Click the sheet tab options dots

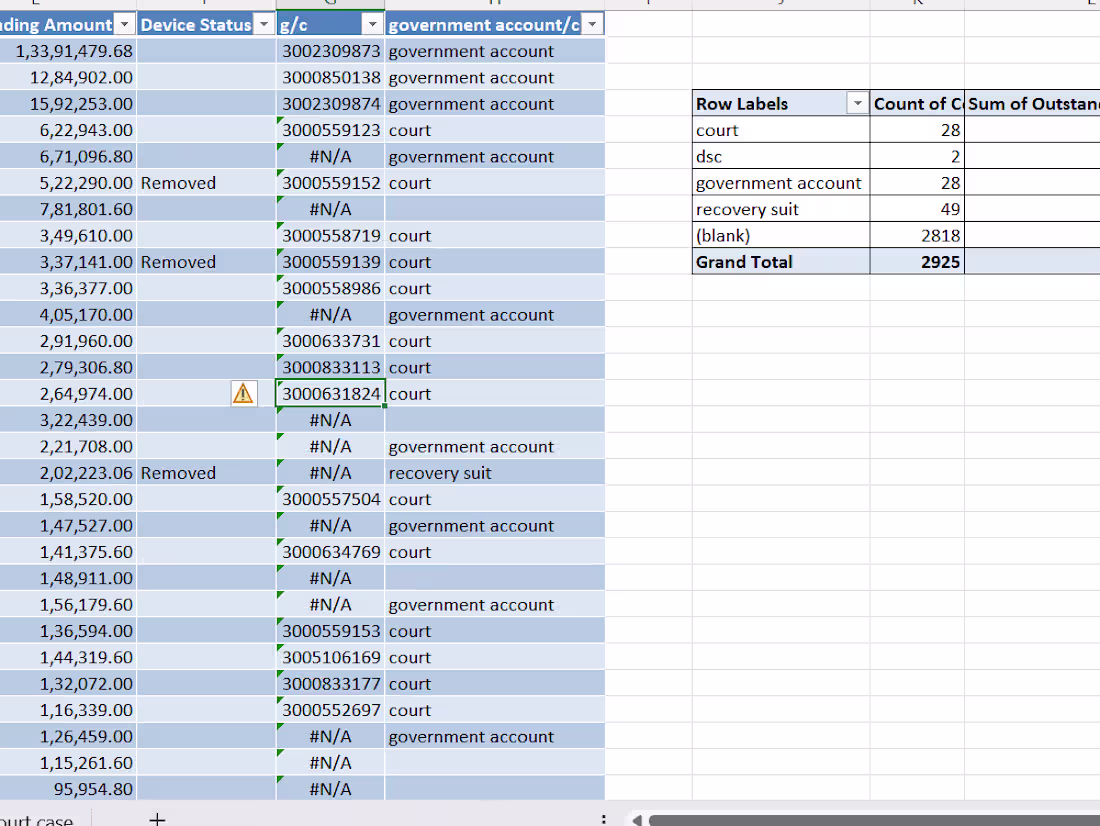(603, 819)
